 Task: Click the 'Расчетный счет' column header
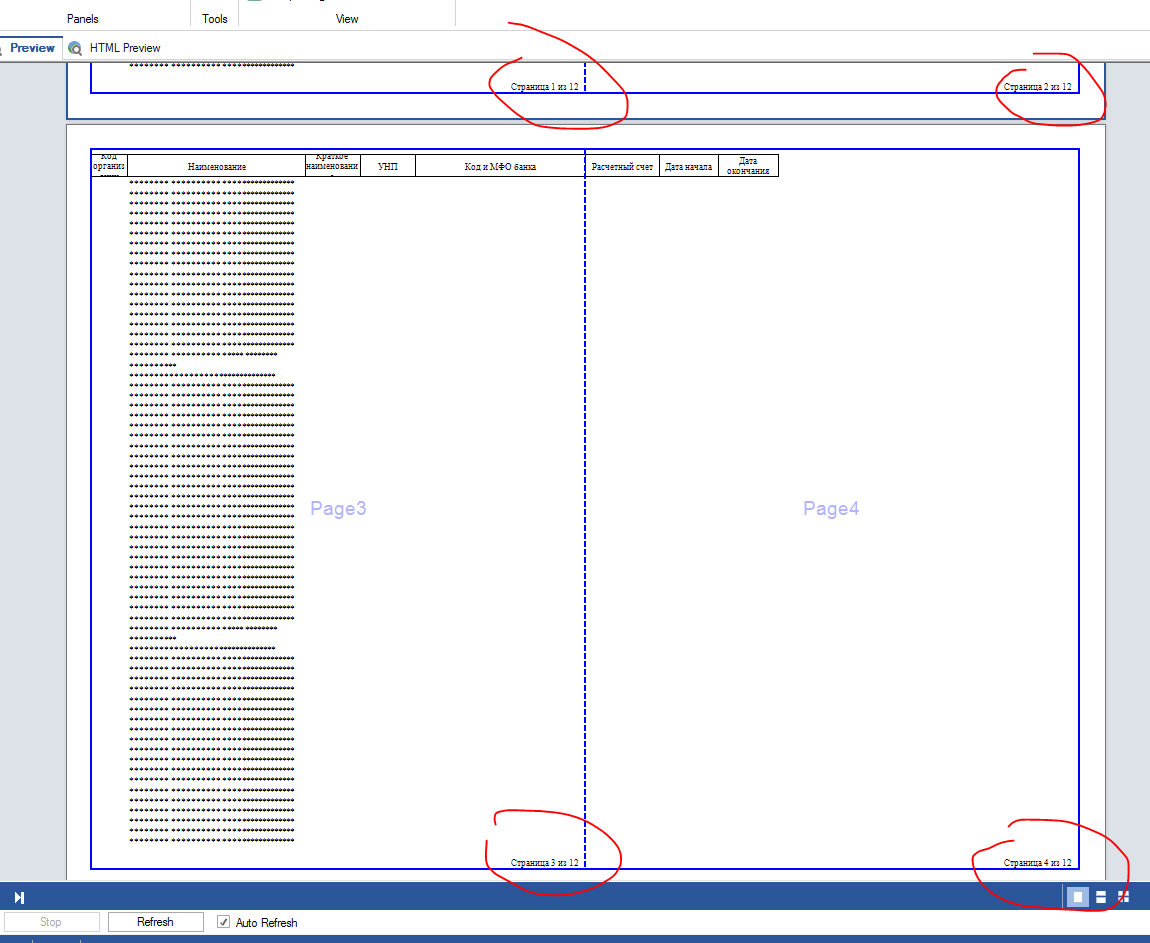point(622,166)
